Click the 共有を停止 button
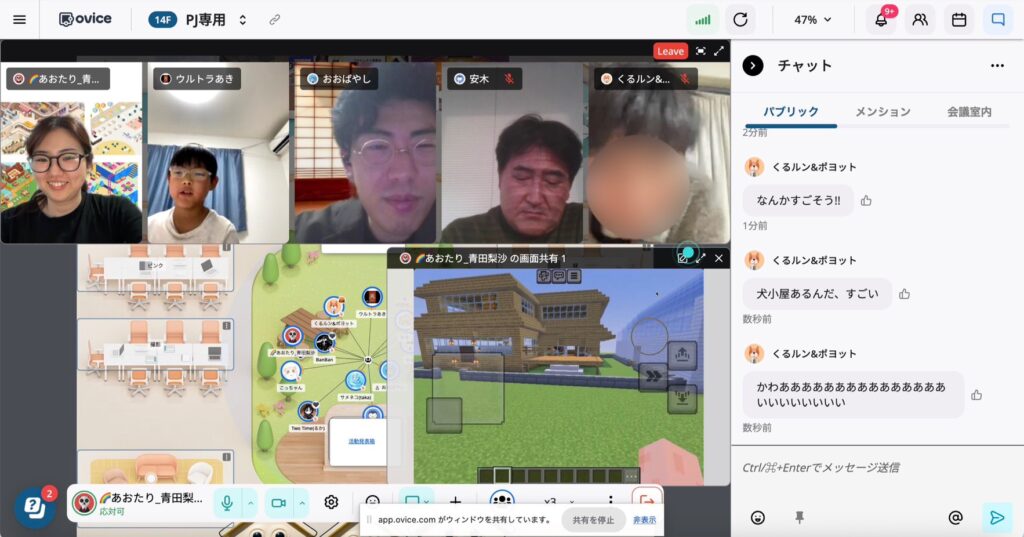The width and height of the screenshot is (1024, 537). 593,520
